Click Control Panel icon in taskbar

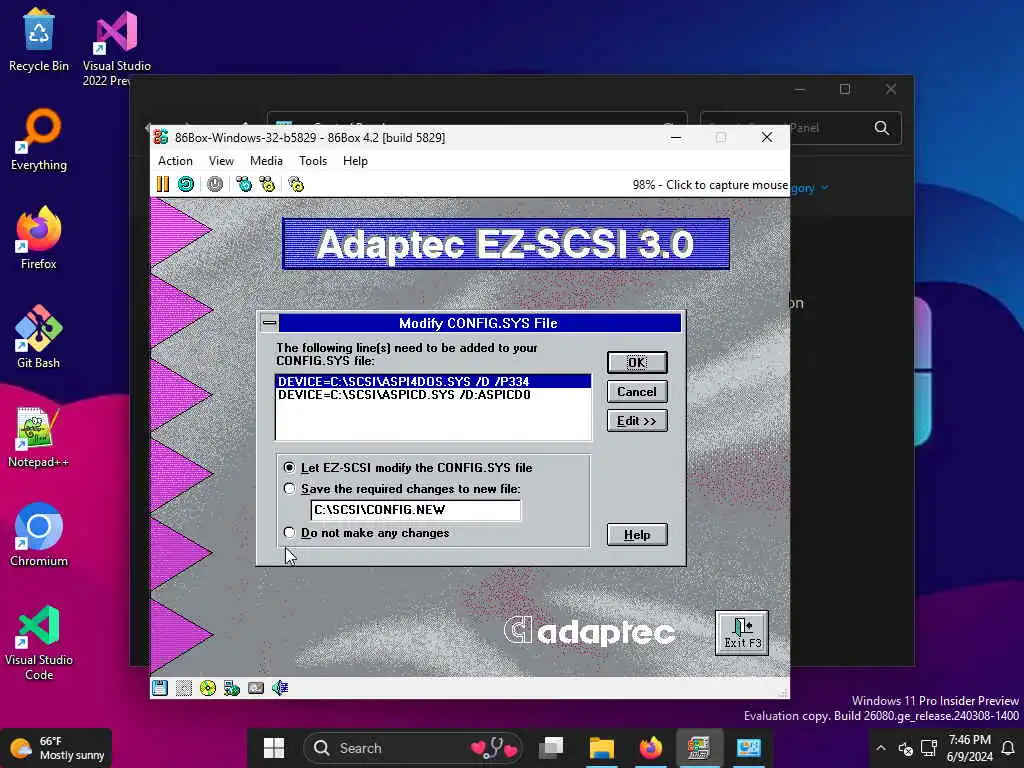748,748
